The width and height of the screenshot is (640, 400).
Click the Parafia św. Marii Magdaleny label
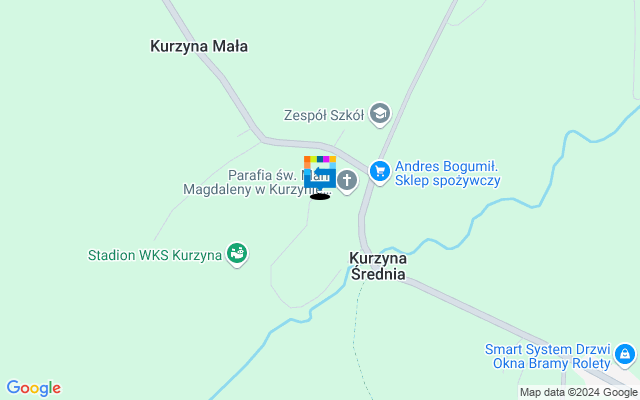pyautogui.click(x=257, y=182)
